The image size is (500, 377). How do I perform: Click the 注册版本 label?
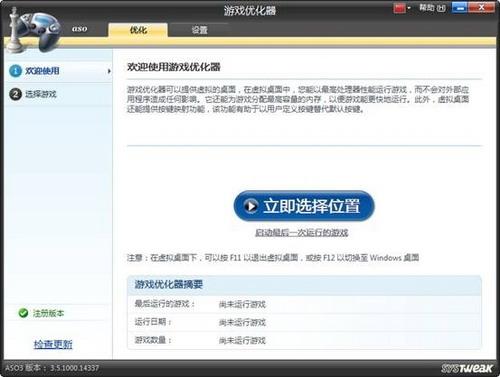48,313
